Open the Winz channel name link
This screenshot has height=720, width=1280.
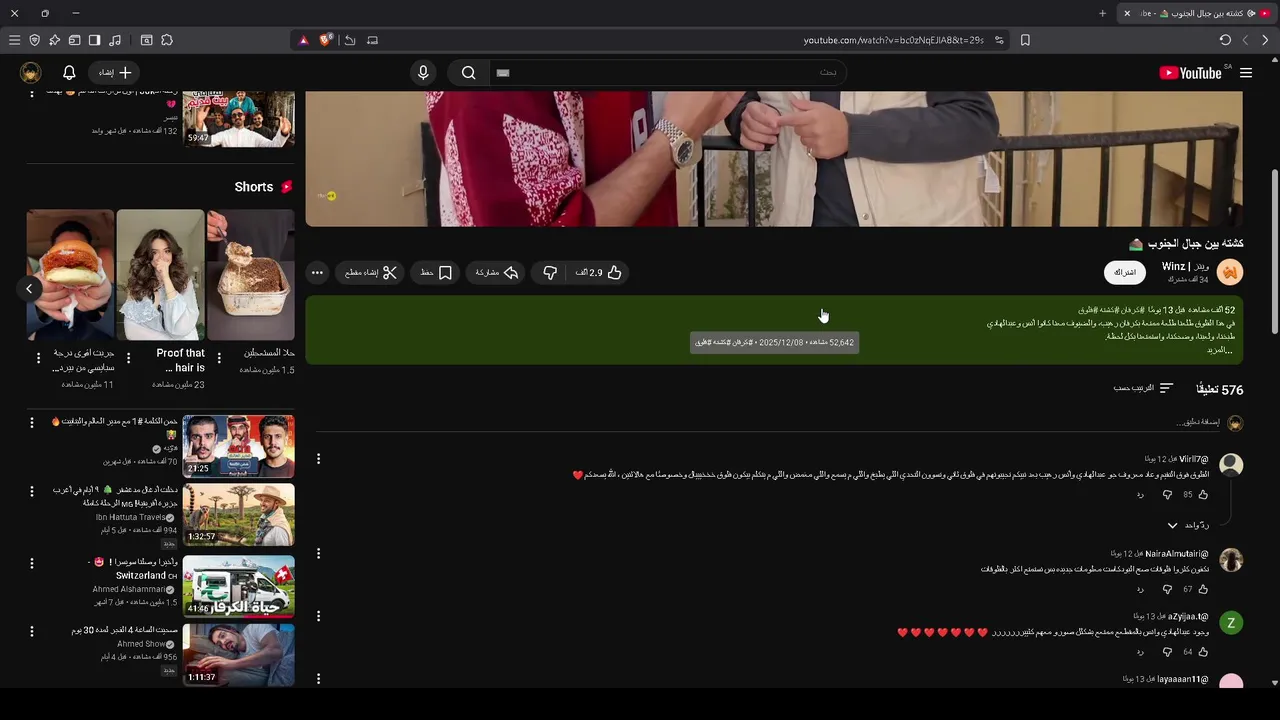[1186, 267]
